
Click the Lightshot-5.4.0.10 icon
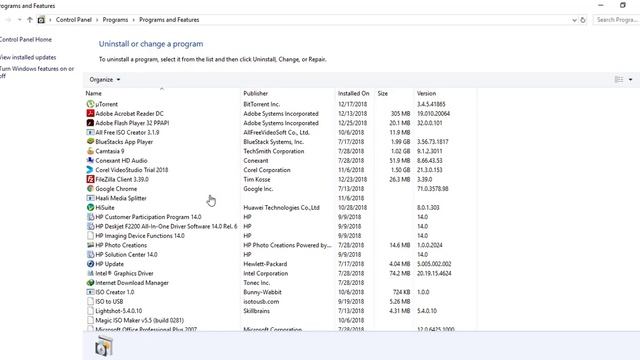click(x=90, y=311)
